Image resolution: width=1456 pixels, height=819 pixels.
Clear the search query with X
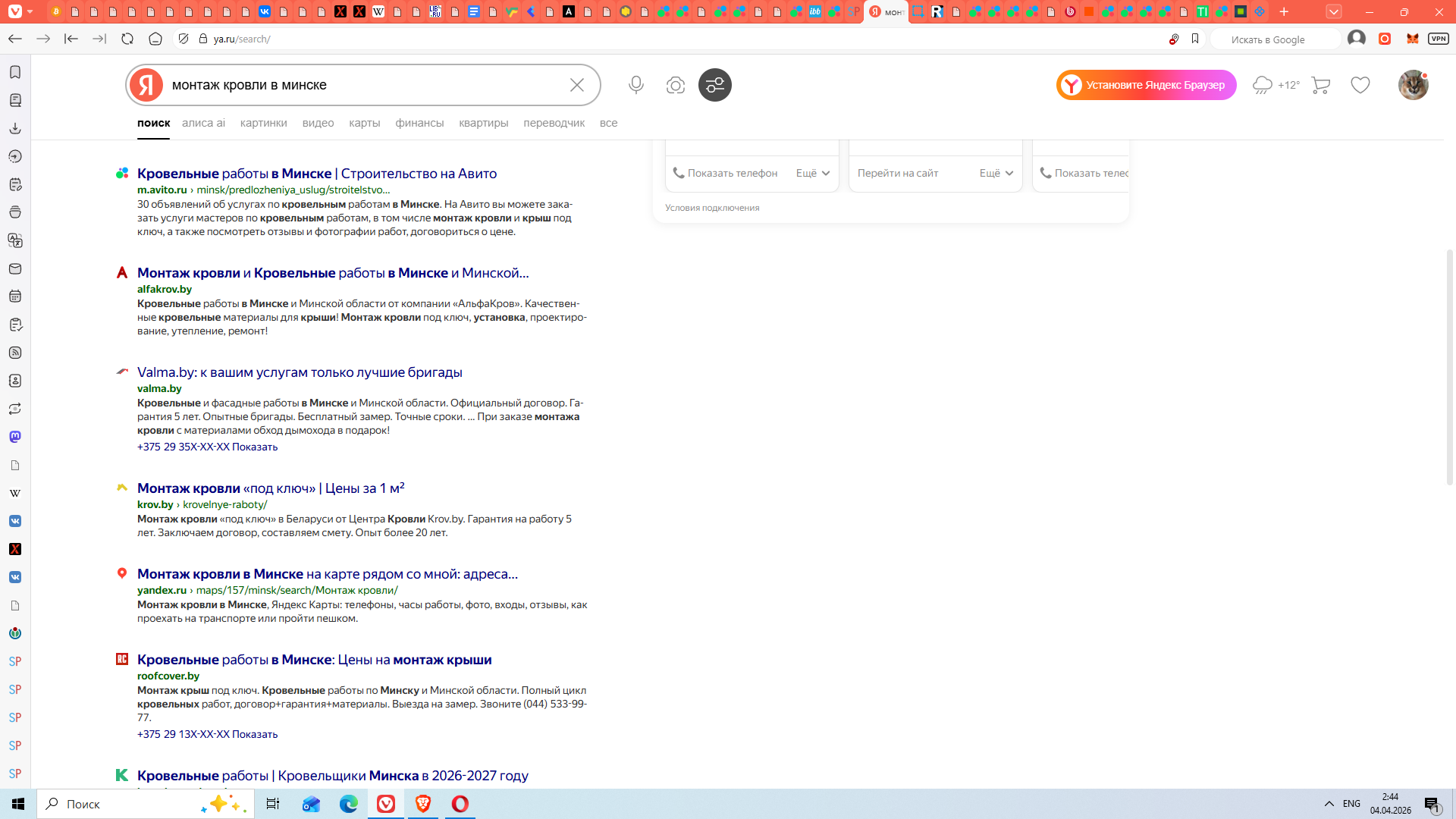(576, 85)
